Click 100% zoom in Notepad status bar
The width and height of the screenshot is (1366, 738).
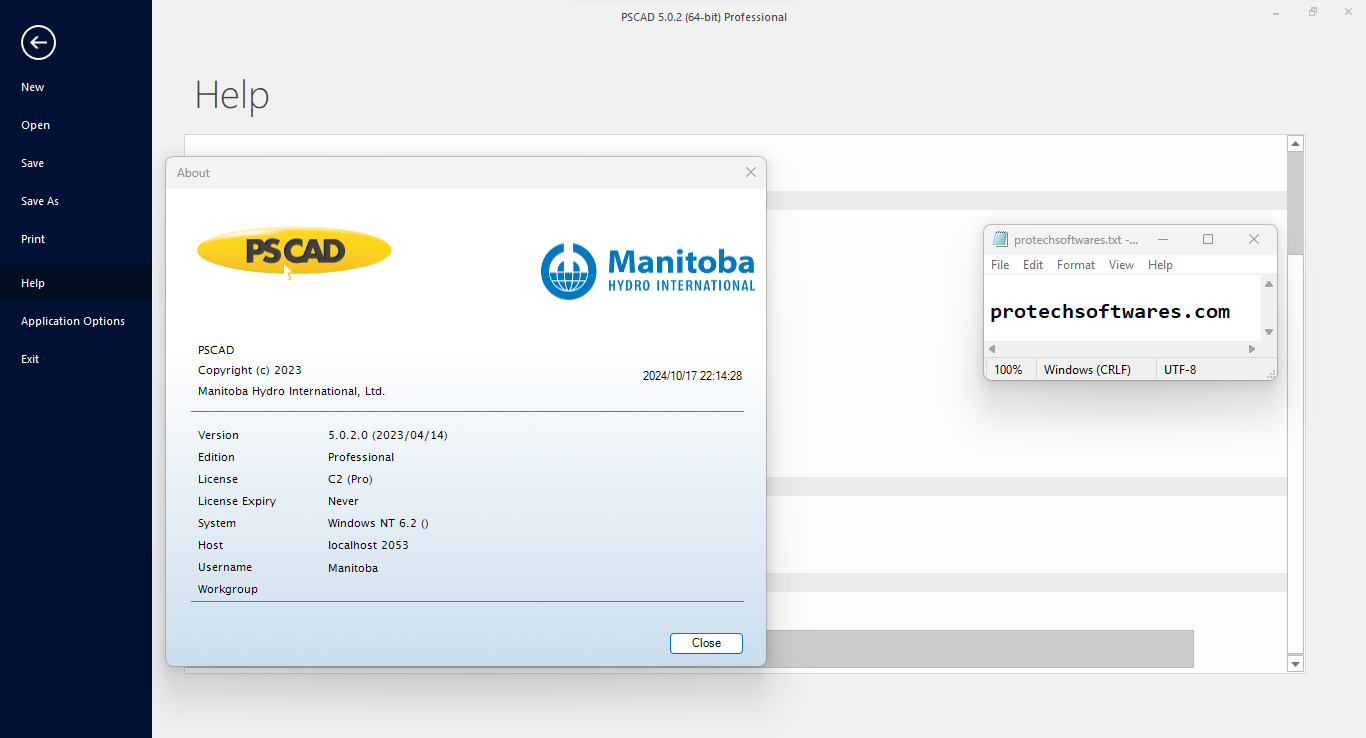(1009, 370)
